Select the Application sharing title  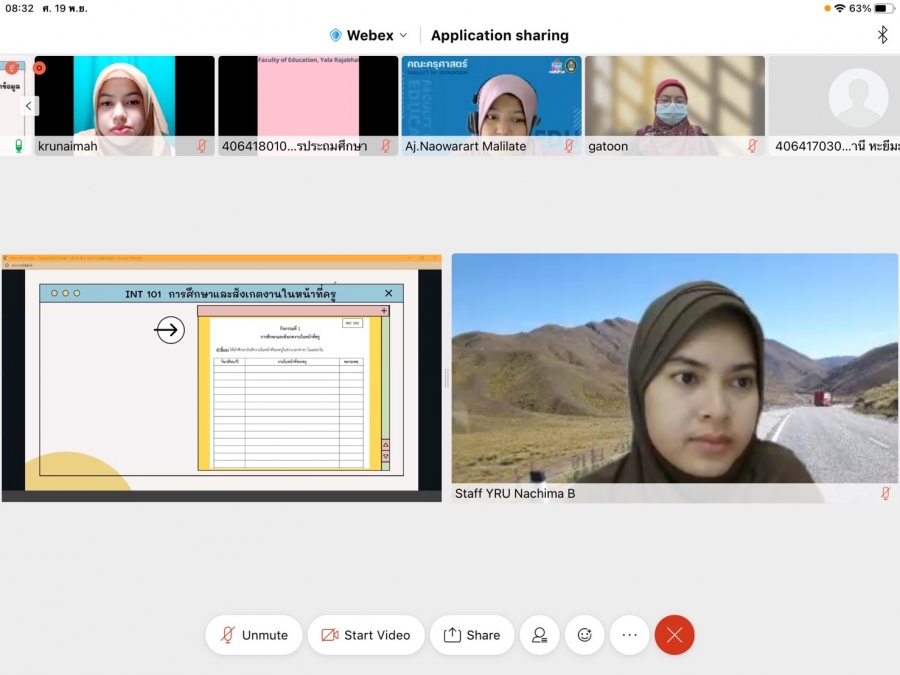click(499, 35)
